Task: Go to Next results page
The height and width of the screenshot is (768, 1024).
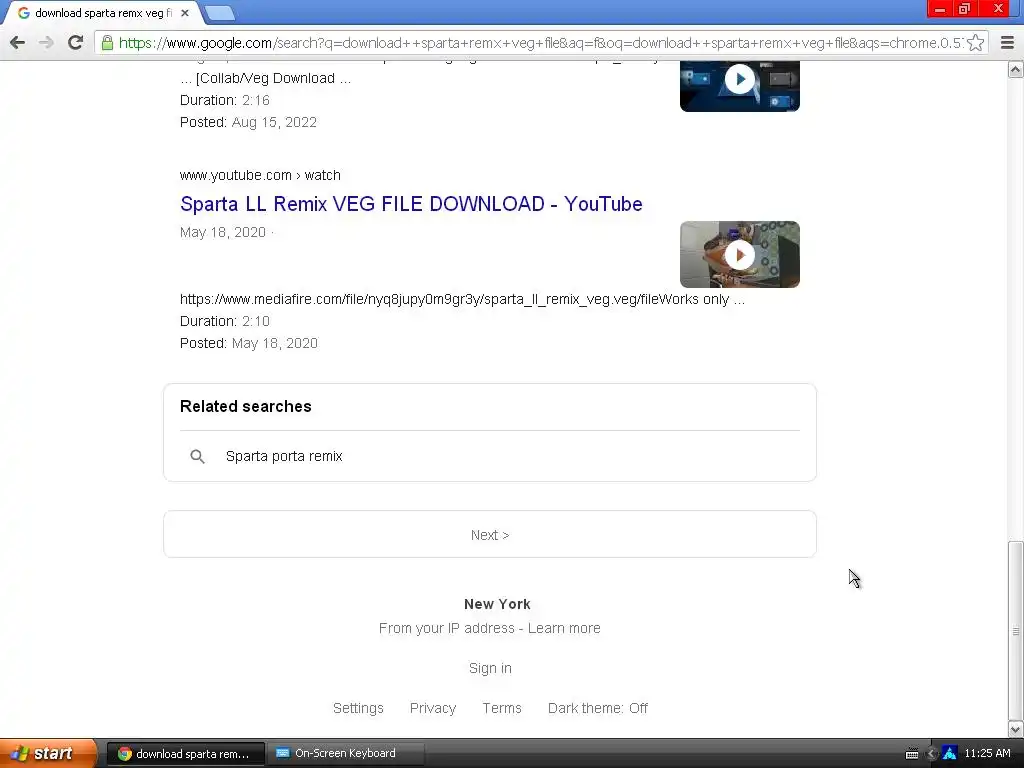Action: coord(490,535)
